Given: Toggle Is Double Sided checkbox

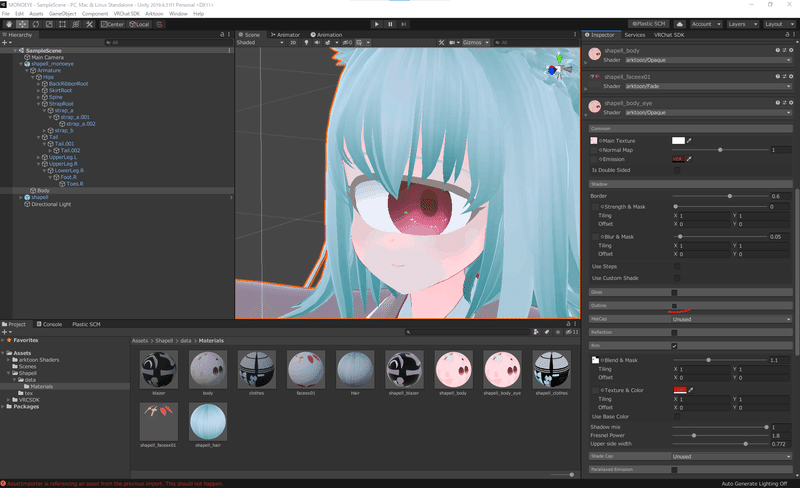Looking at the screenshot, I should (x=677, y=170).
